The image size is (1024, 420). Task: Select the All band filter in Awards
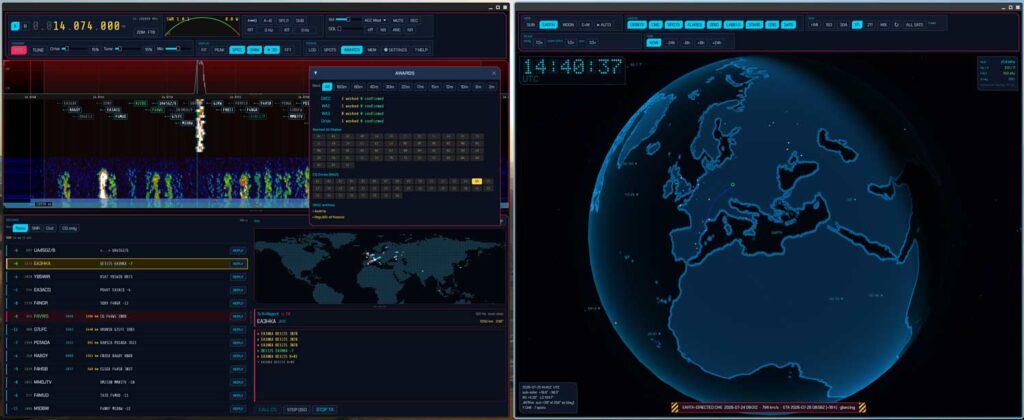click(x=327, y=86)
